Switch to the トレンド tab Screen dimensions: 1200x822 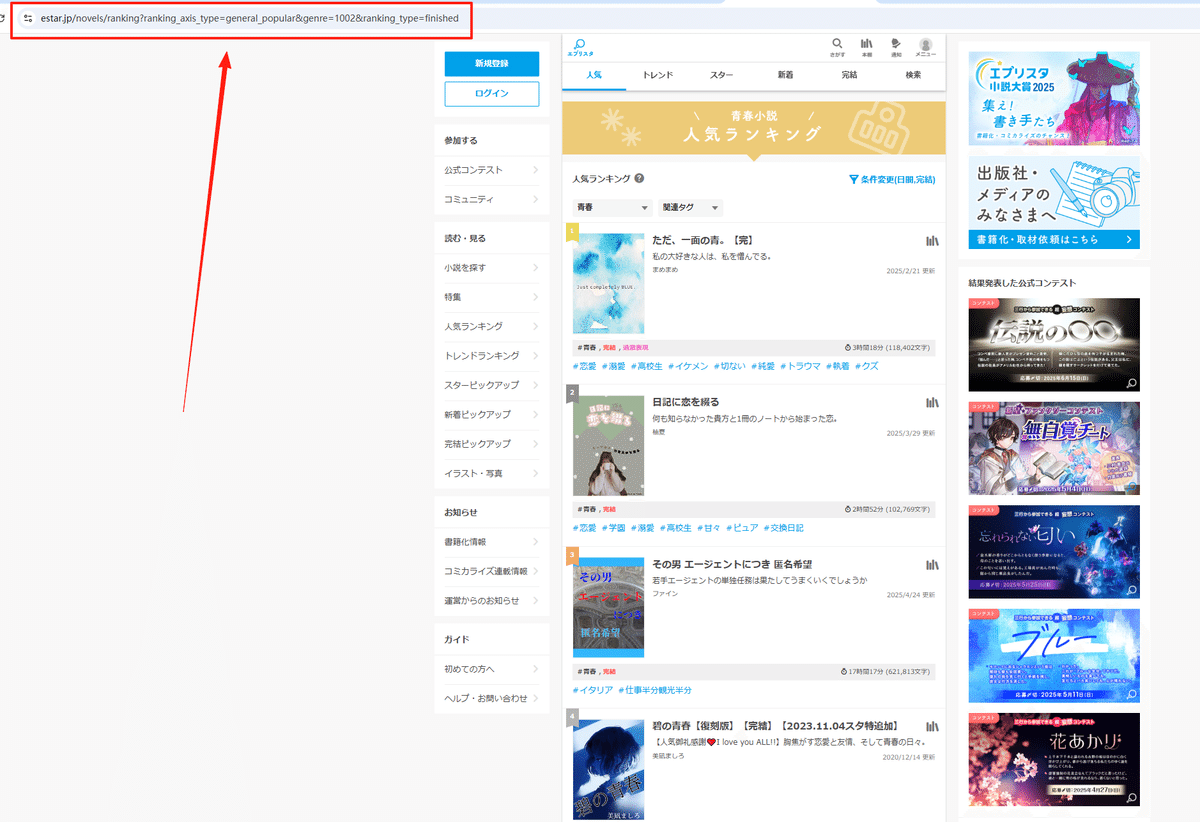658,76
